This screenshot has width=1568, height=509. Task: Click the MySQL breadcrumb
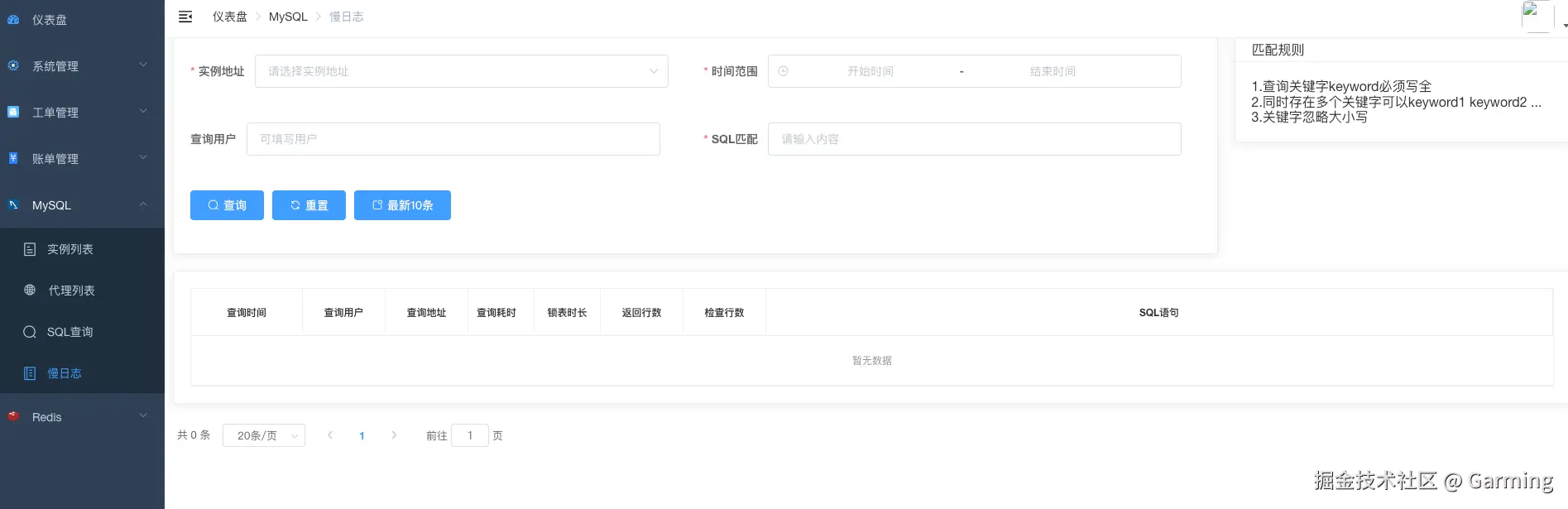click(288, 17)
